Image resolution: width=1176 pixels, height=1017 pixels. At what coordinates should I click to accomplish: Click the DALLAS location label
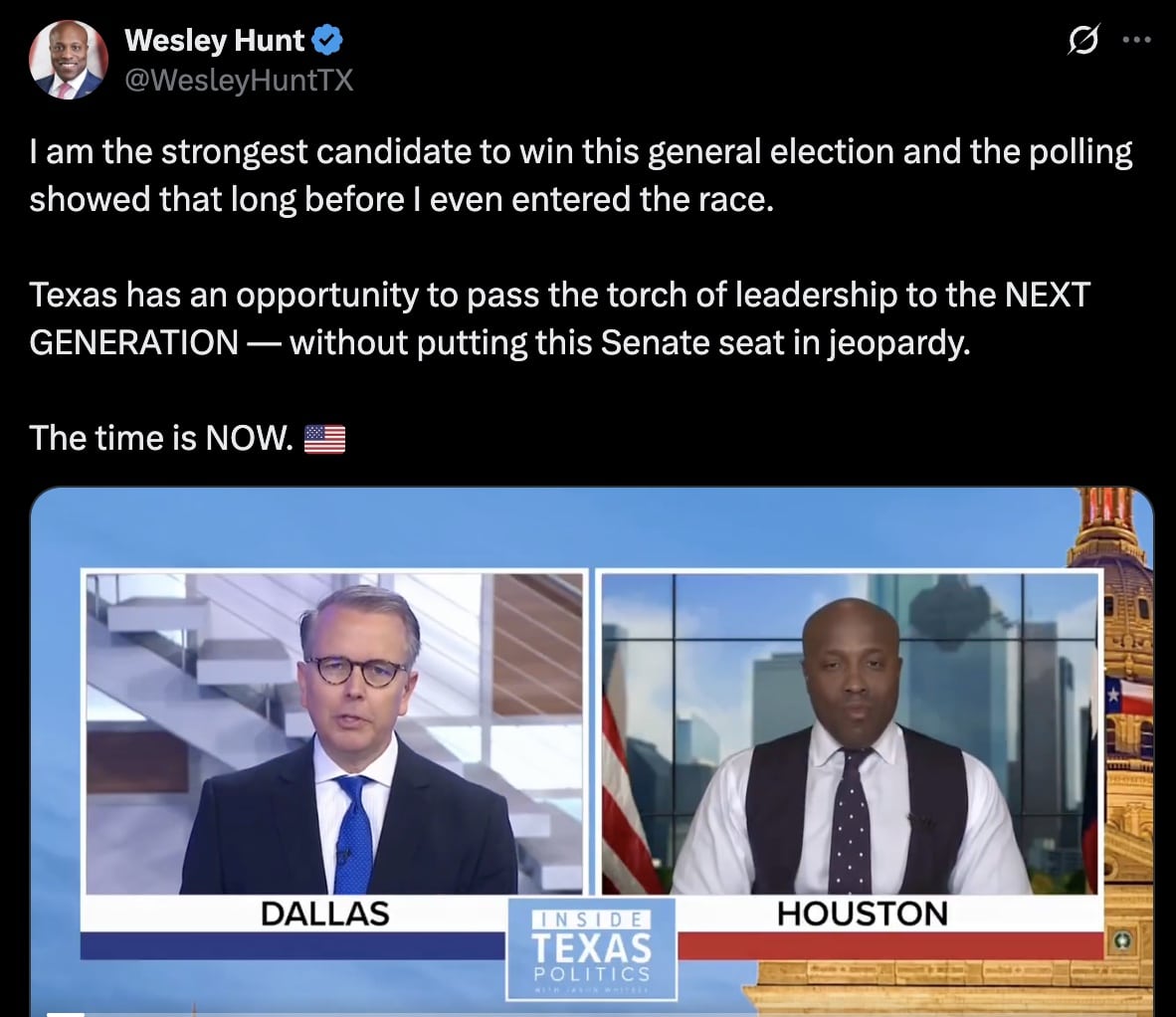click(324, 914)
